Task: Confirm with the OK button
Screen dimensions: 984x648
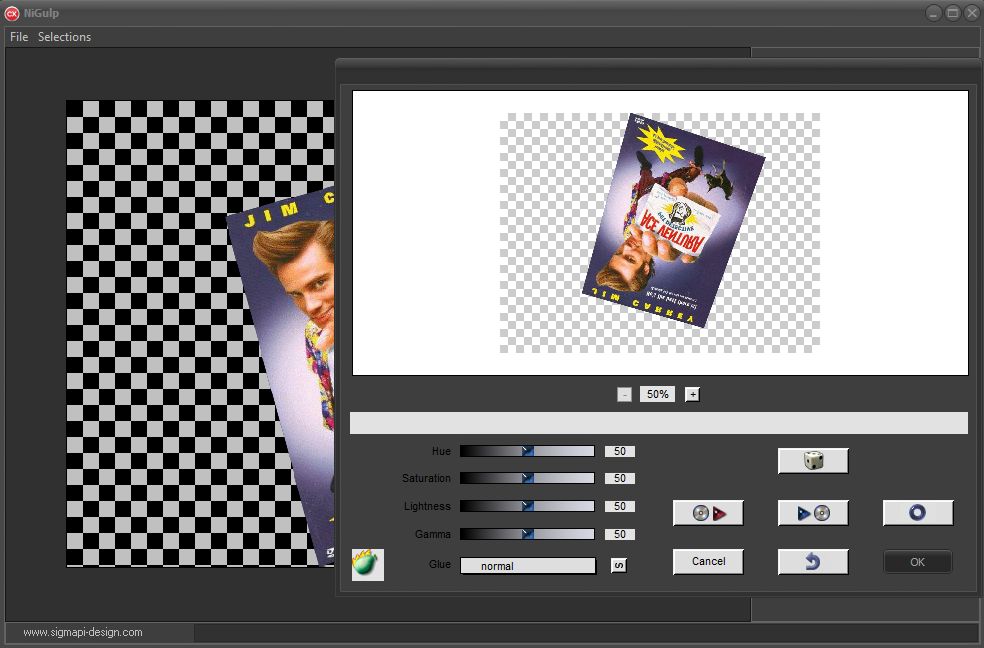Action: click(x=917, y=562)
